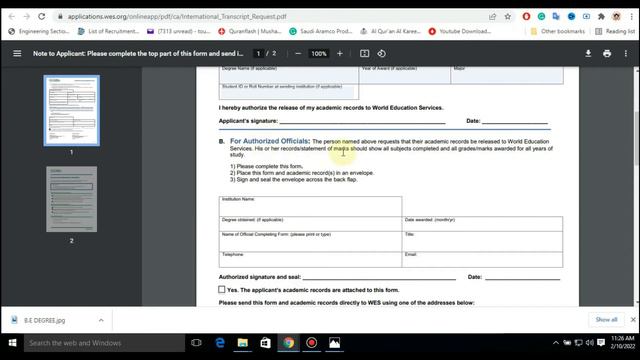Open Saudi Aramco Prod bookmark
The height and width of the screenshot is (360, 640).
(x=321, y=31)
